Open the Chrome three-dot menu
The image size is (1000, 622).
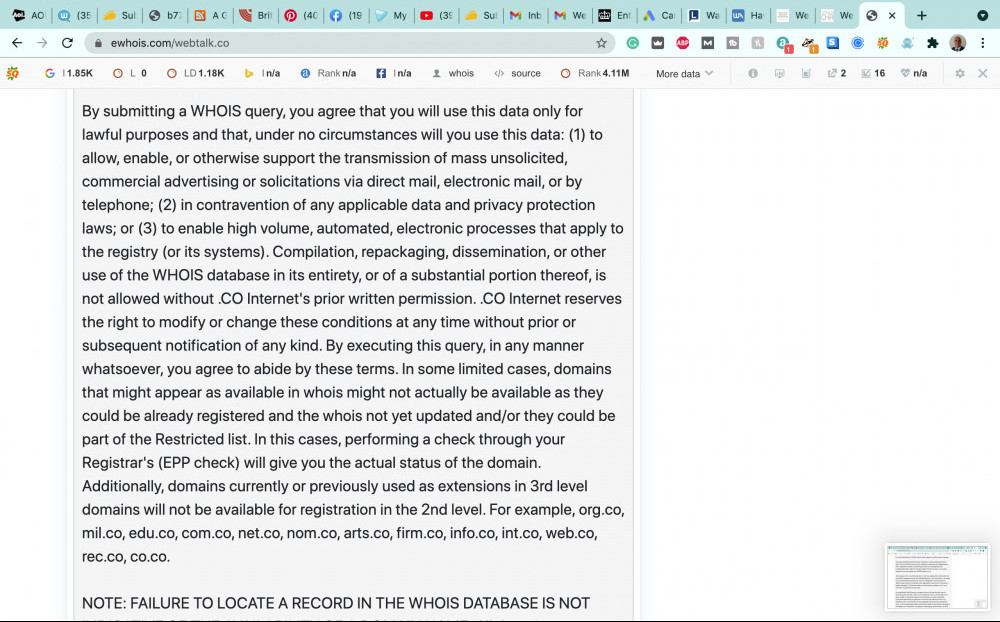pos(983,43)
